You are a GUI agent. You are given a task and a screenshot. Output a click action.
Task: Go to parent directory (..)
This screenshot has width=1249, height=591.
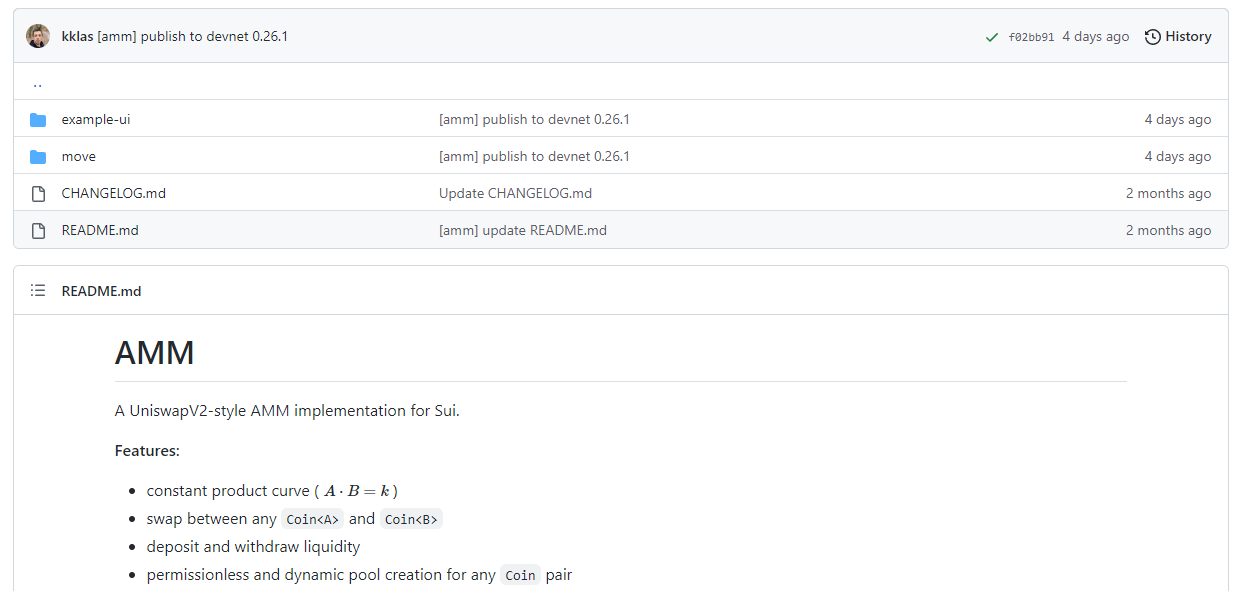click(37, 83)
